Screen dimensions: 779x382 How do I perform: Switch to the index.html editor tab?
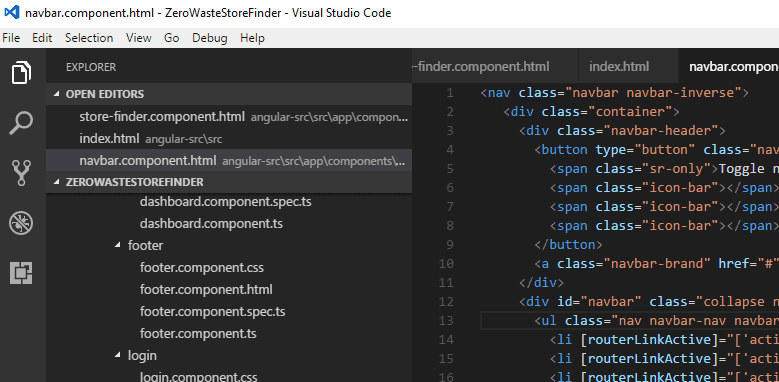pyautogui.click(x=628, y=67)
